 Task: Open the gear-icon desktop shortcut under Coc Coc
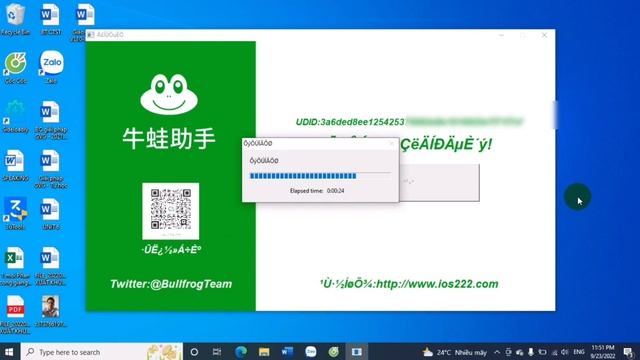click(16, 116)
